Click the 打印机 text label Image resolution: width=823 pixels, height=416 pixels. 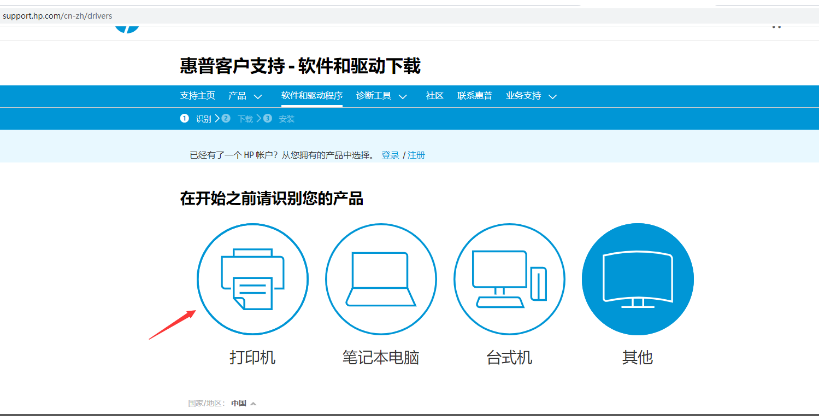pos(252,358)
